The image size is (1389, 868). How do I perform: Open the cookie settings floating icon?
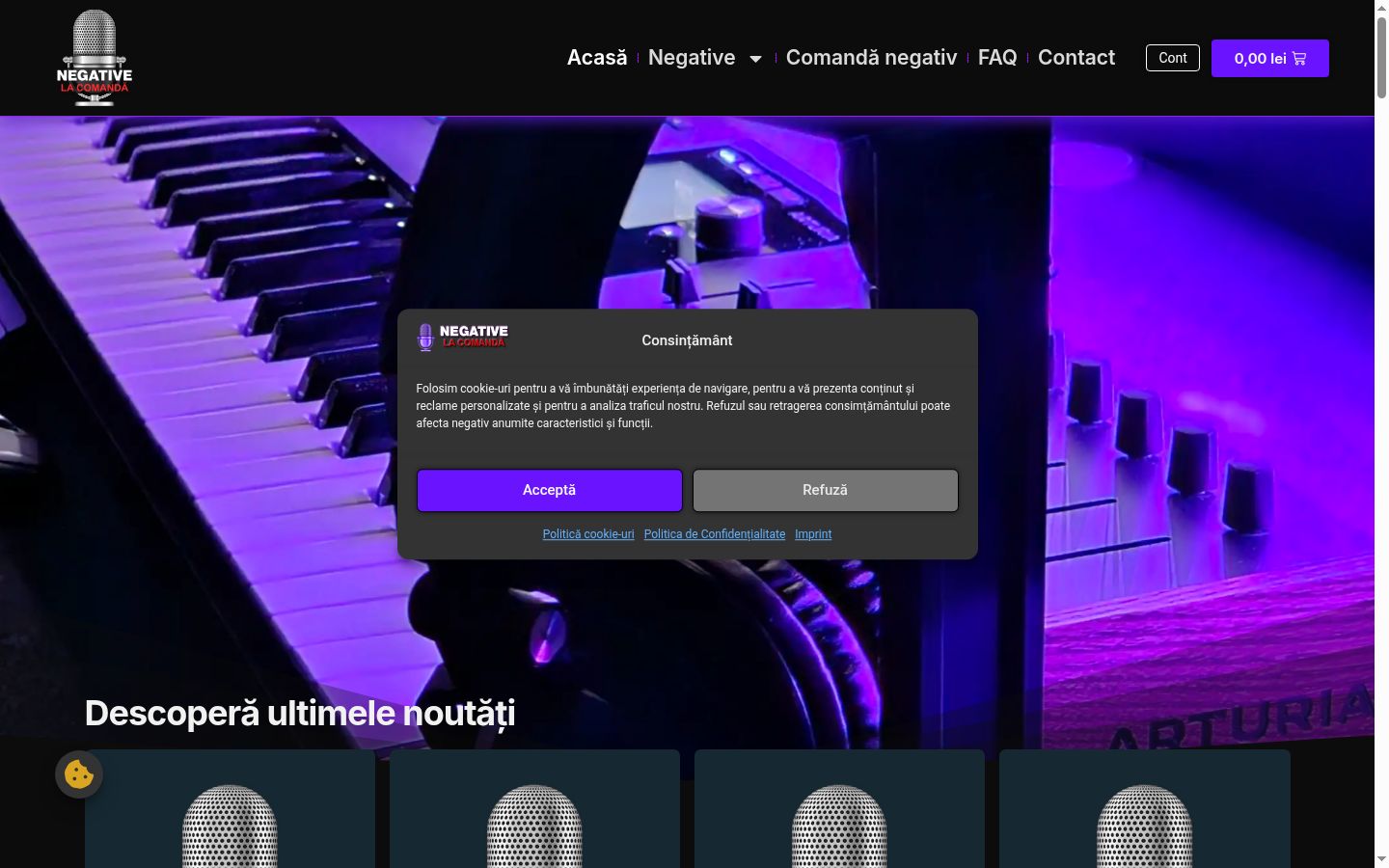pyautogui.click(x=79, y=774)
